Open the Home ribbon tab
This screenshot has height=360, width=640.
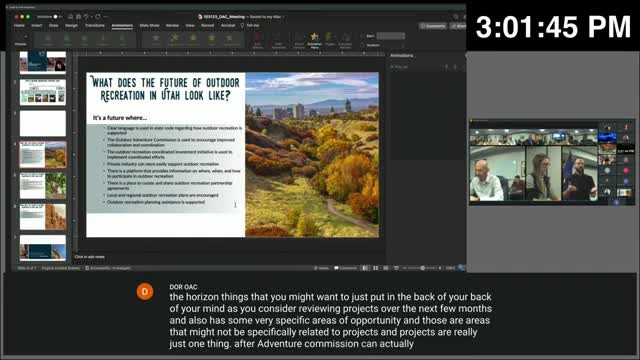pos(19,25)
